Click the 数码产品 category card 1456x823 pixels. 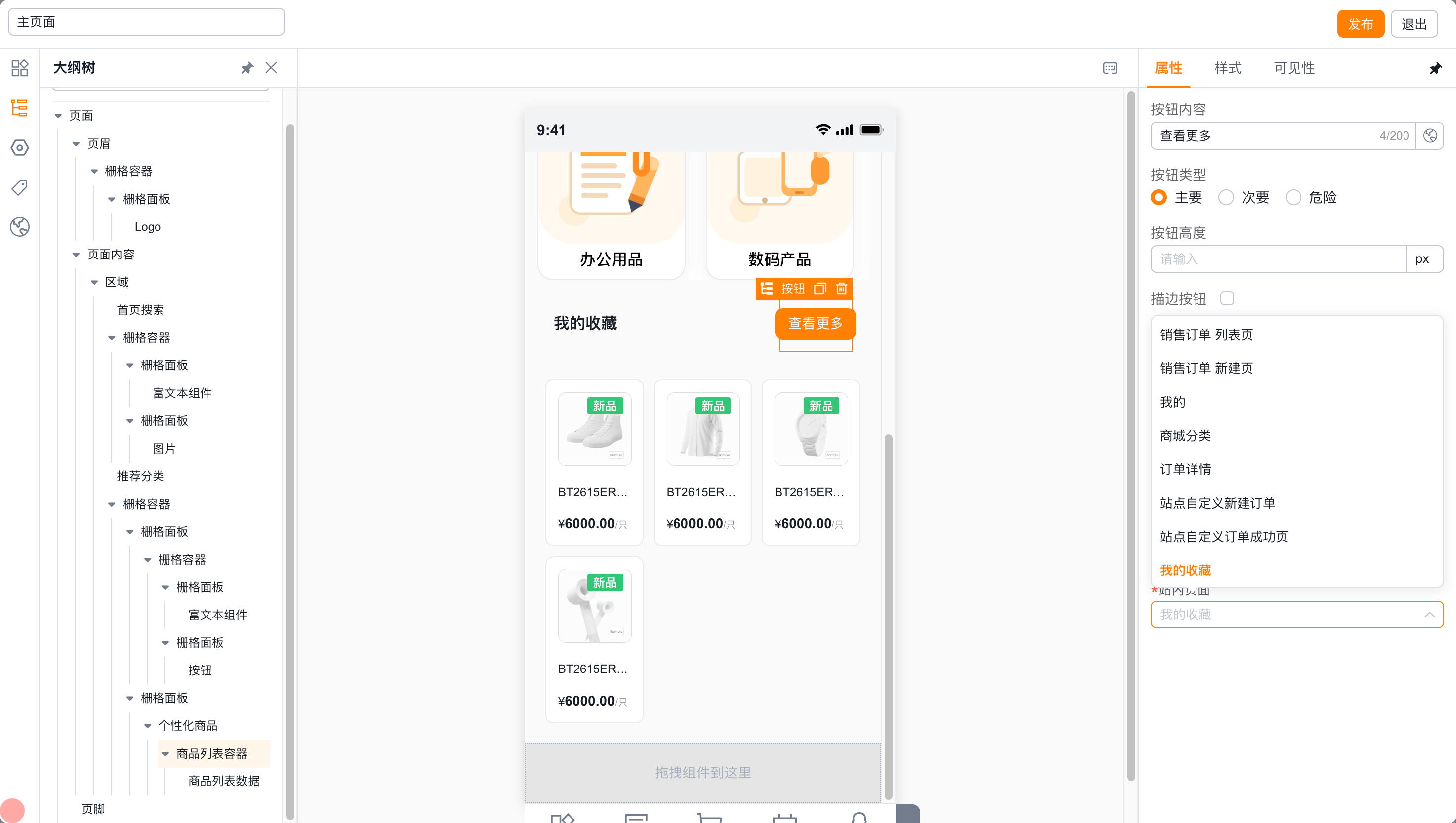point(780,215)
